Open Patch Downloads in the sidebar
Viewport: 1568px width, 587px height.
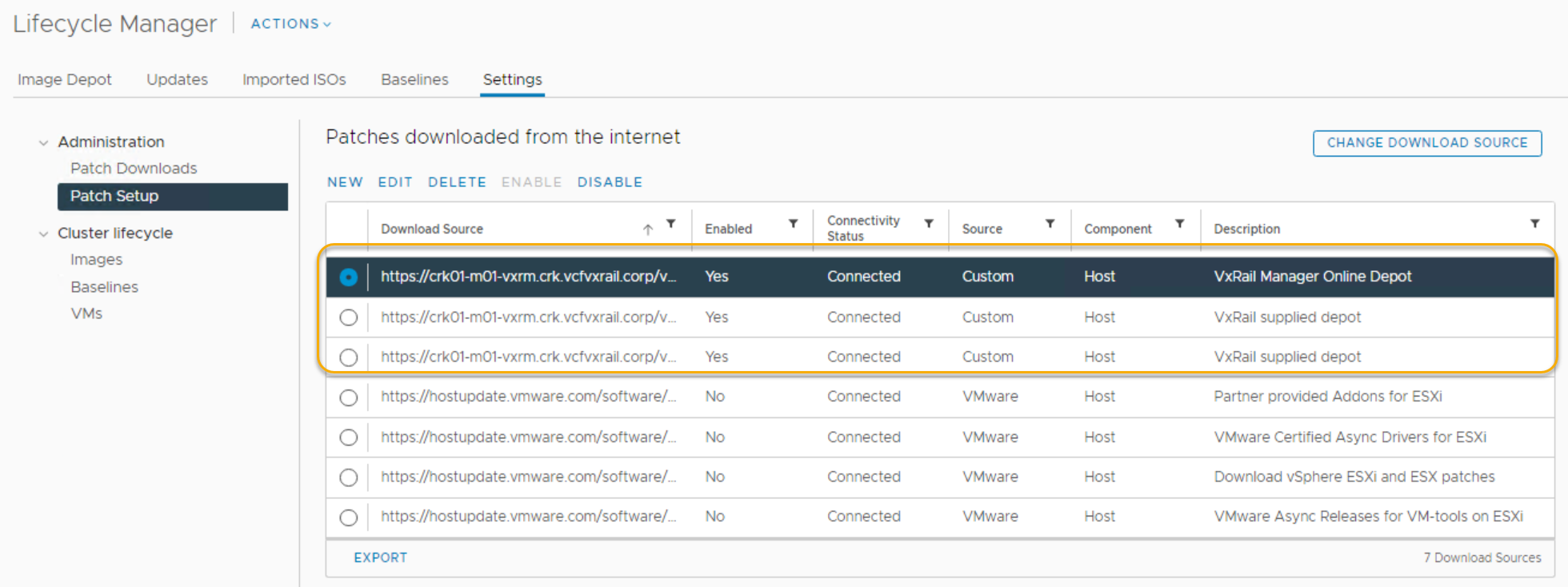click(134, 169)
